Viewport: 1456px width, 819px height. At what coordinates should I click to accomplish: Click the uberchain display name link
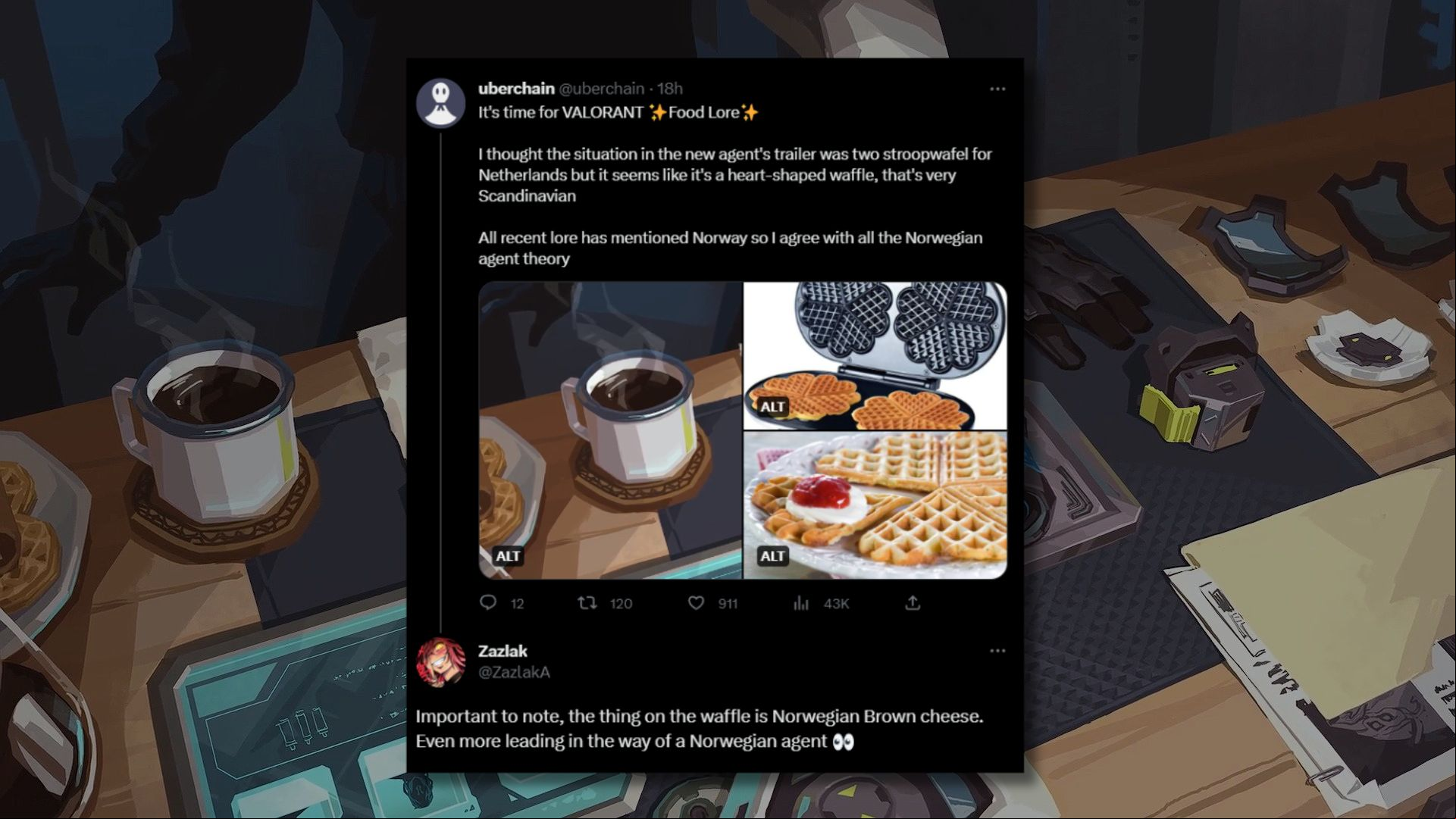point(516,89)
